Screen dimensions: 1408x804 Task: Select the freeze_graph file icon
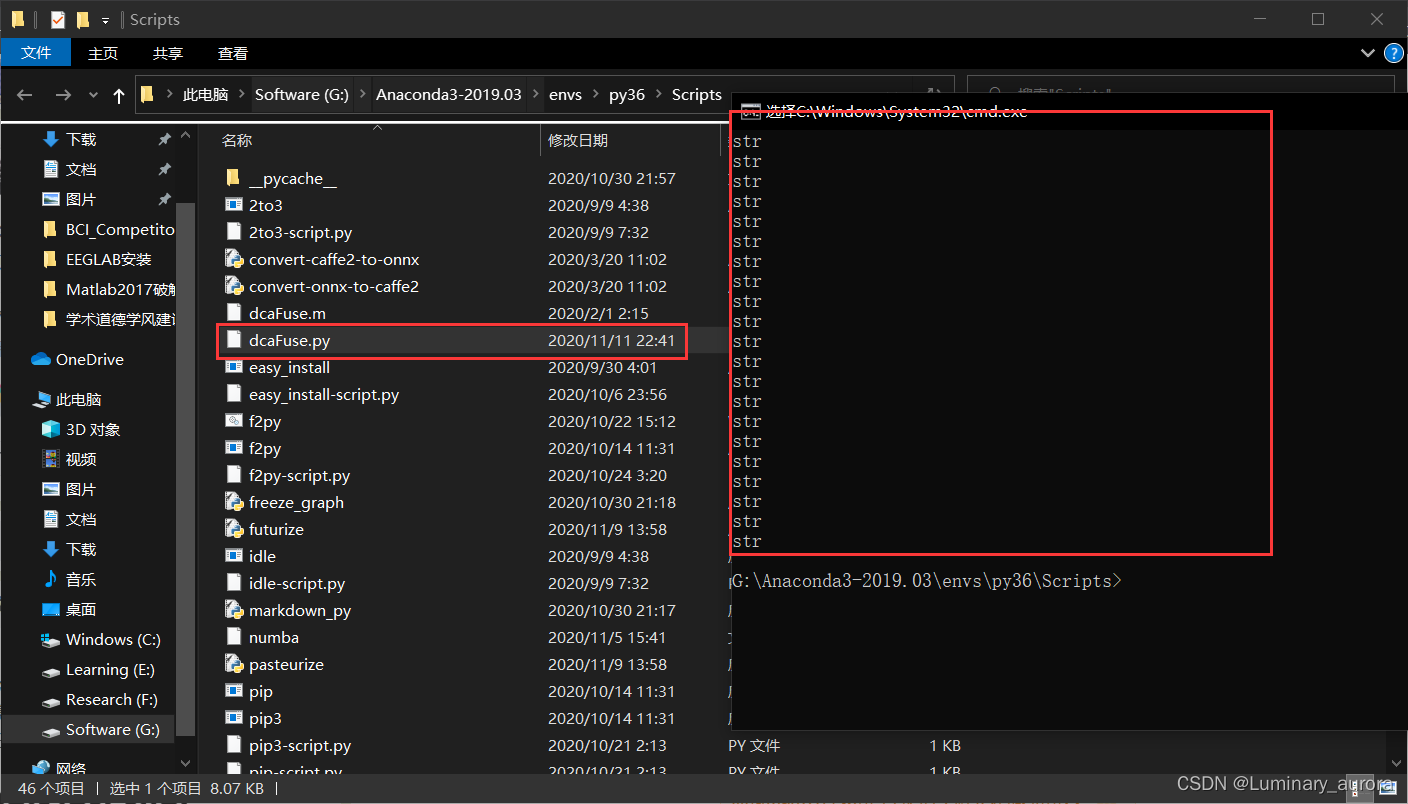(x=233, y=503)
